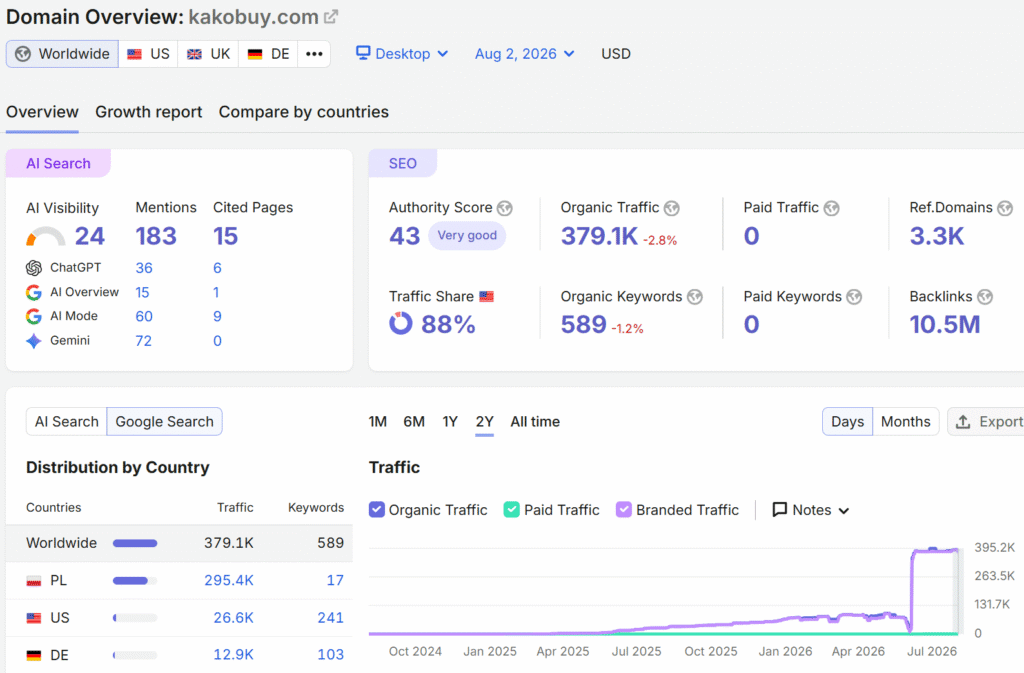1024x673 pixels.
Task: Click Organic Traffic value 379.1K
Action: click(x=599, y=236)
